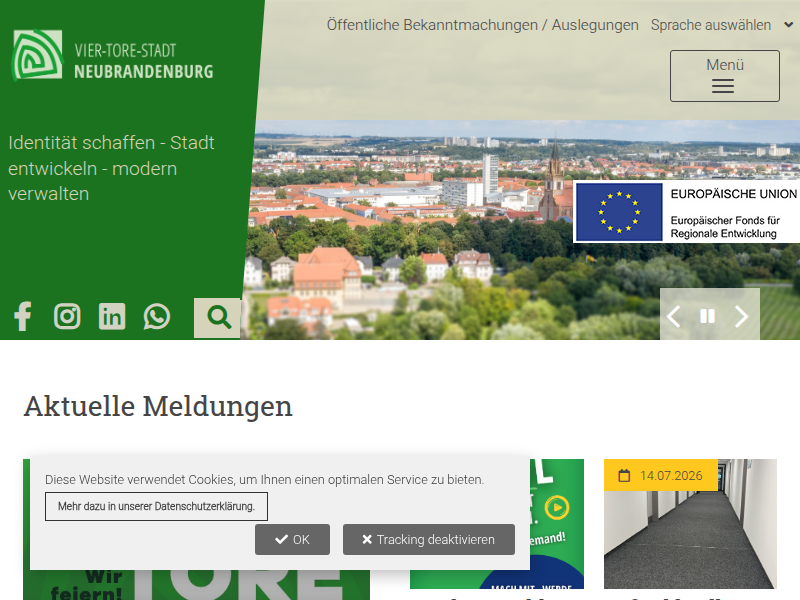Click the Neubrandenburg city logo
The height and width of the screenshot is (600, 800).
click(113, 55)
